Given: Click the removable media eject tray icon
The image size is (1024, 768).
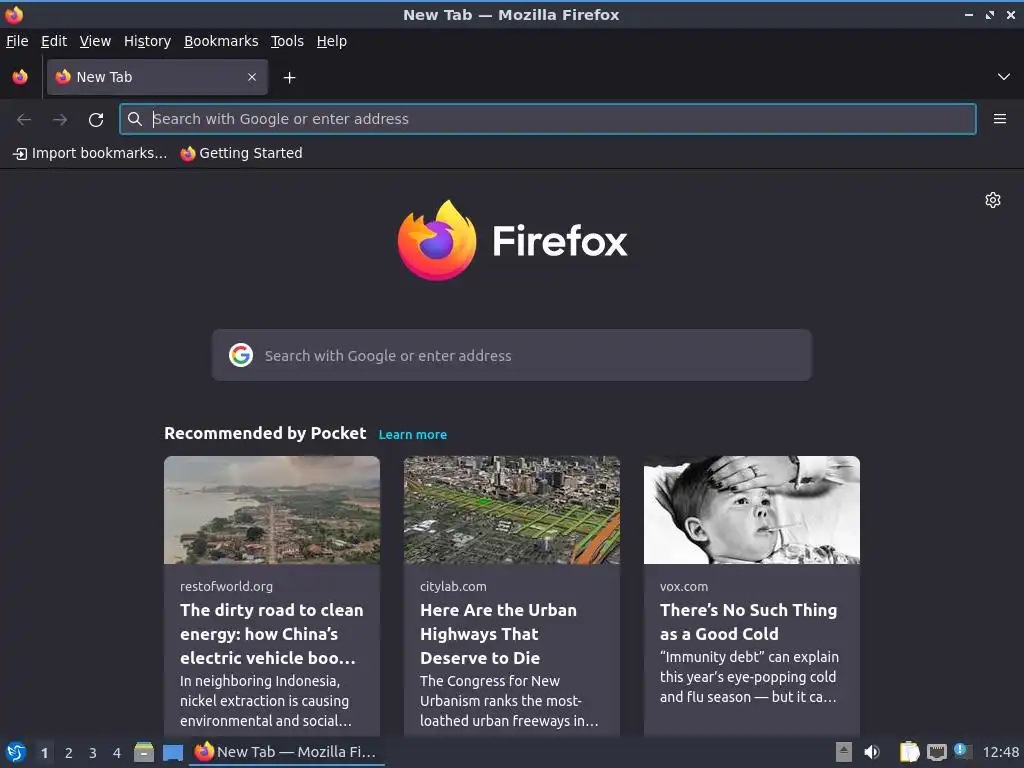Looking at the screenshot, I should click(x=844, y=752).
